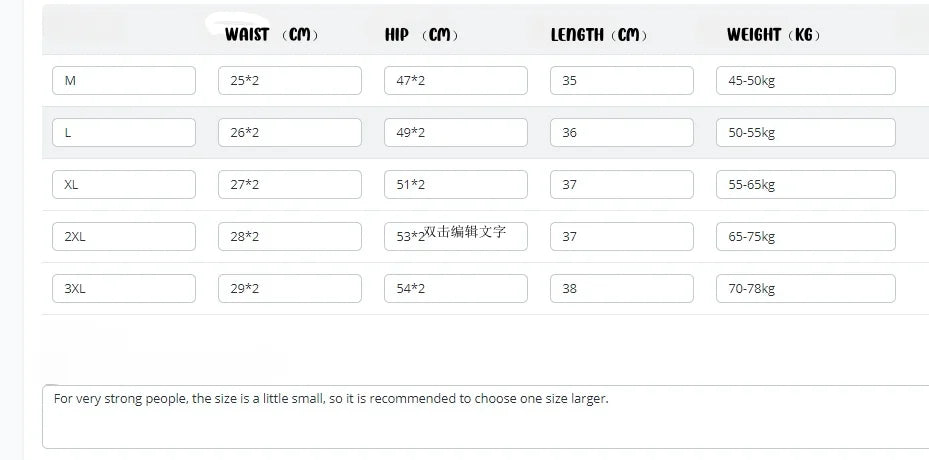Edit the weight field 45-50kg
The width and height of the screenshot is (929, 460).
tap(806, 81)
